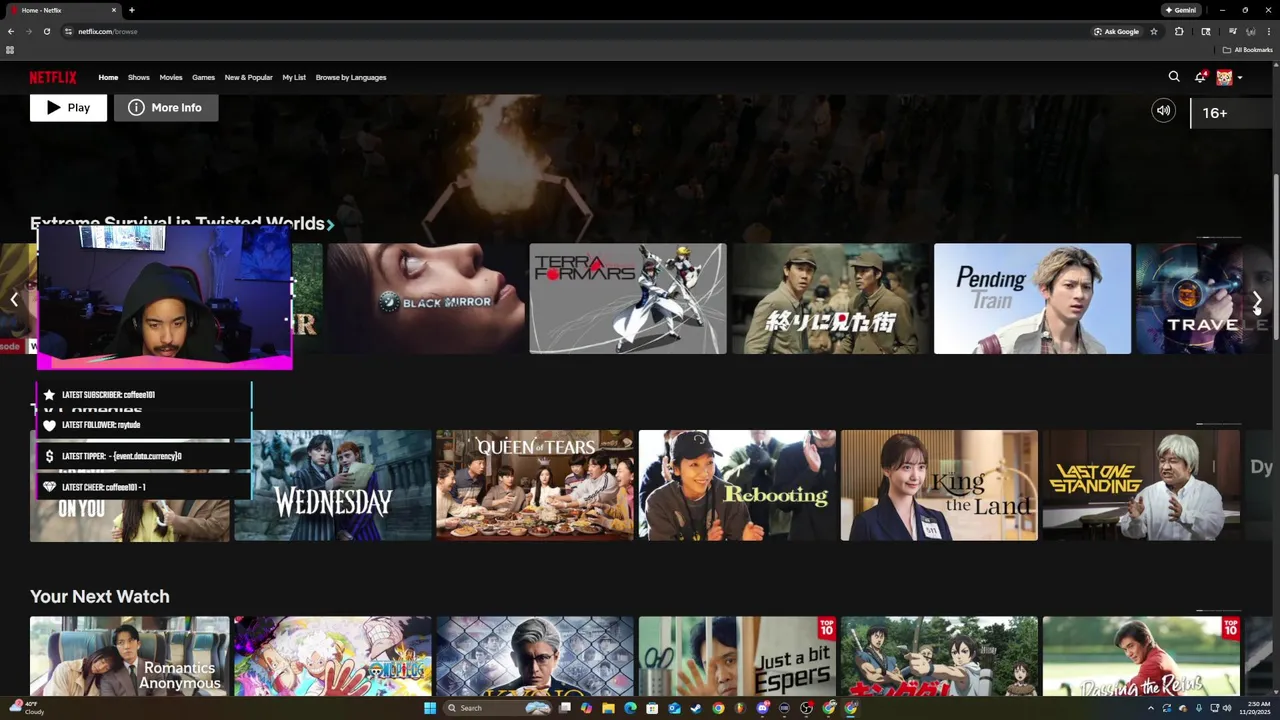Open the All Bookmarks folder

point(1247,50)
